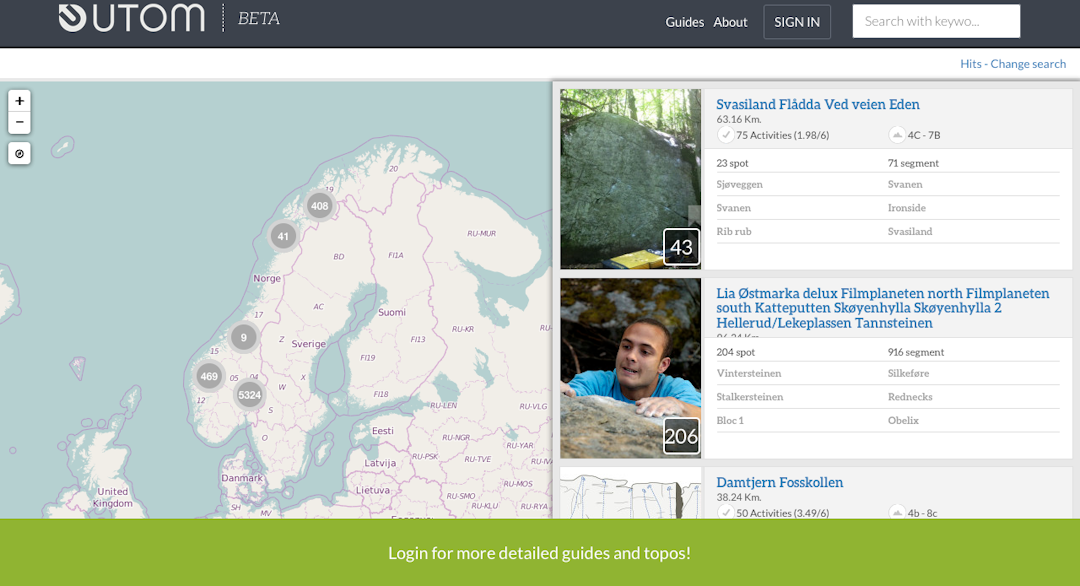Viewport: 1080px width, 586px height.
Task: Zoom out on the map
Action: click(x=19, y=123)
